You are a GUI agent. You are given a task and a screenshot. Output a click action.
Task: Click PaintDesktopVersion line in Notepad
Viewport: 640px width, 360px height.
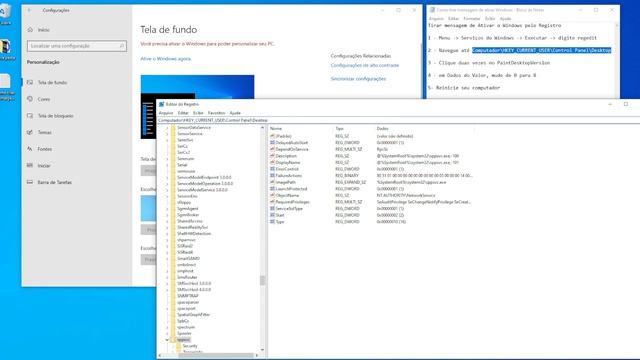pos(489,63)
